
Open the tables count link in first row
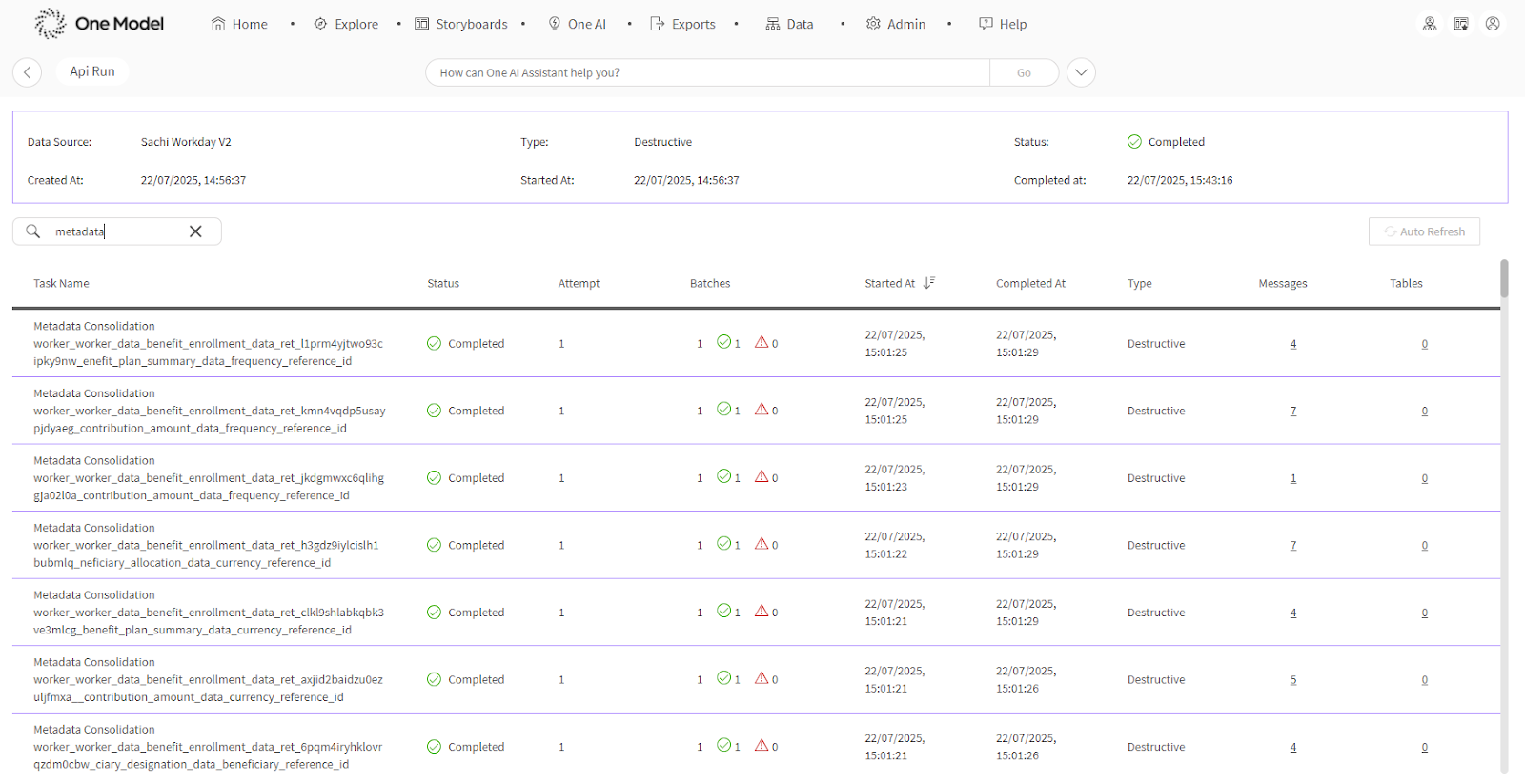point(1425,344)
